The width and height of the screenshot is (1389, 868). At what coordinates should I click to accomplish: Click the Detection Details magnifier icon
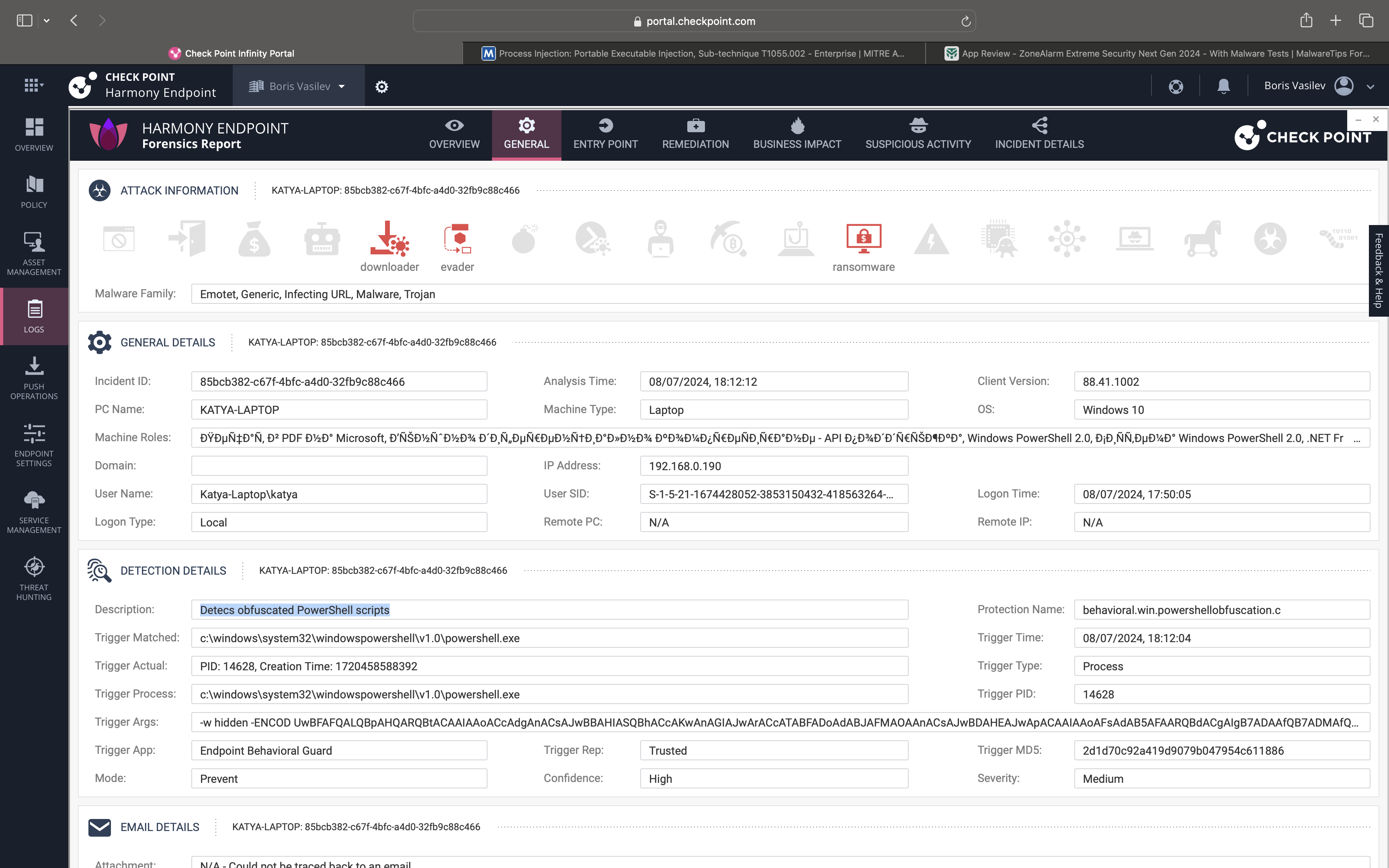pyautogui.click(x=99, y=571)
